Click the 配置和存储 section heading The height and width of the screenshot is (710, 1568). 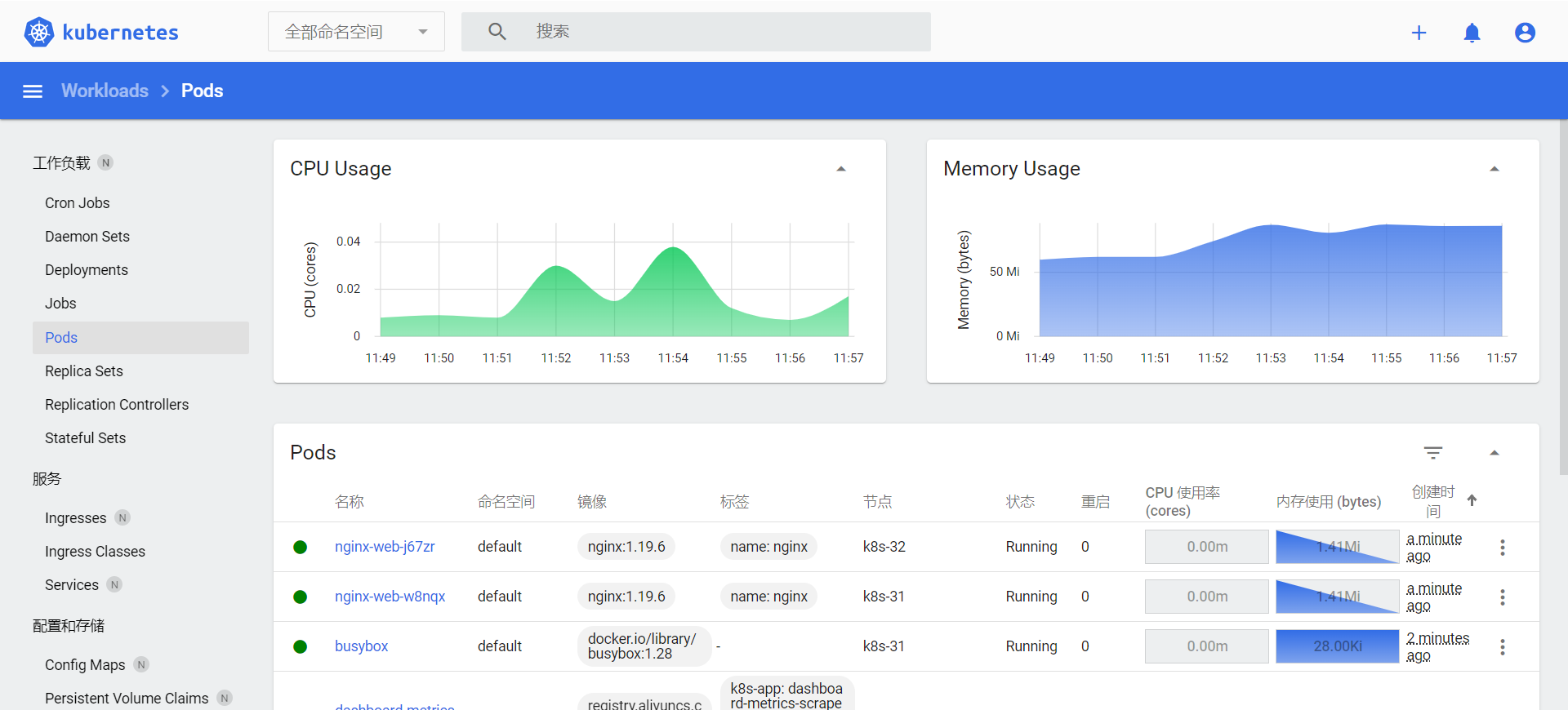69,626
